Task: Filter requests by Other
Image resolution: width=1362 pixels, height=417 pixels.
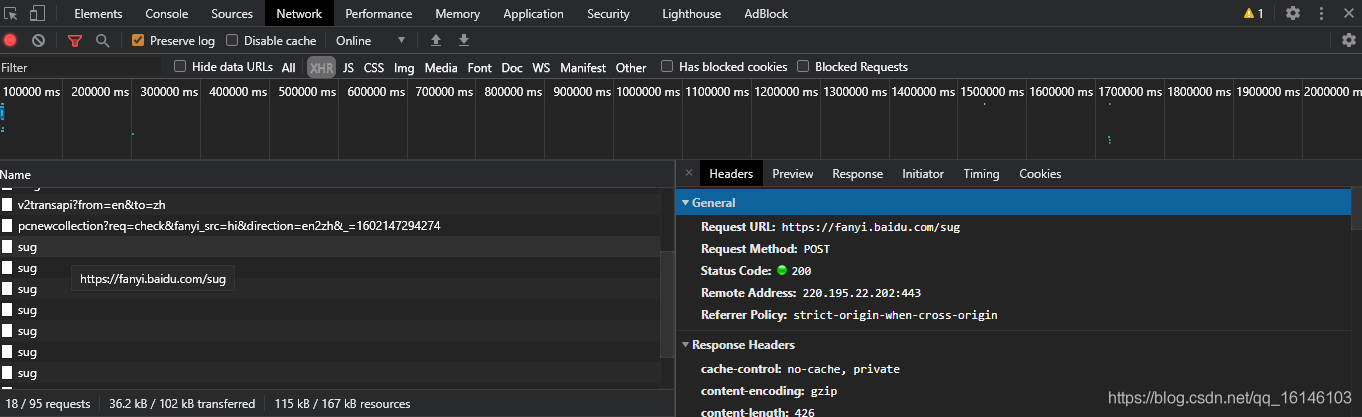Action: (x=631, y=68)
